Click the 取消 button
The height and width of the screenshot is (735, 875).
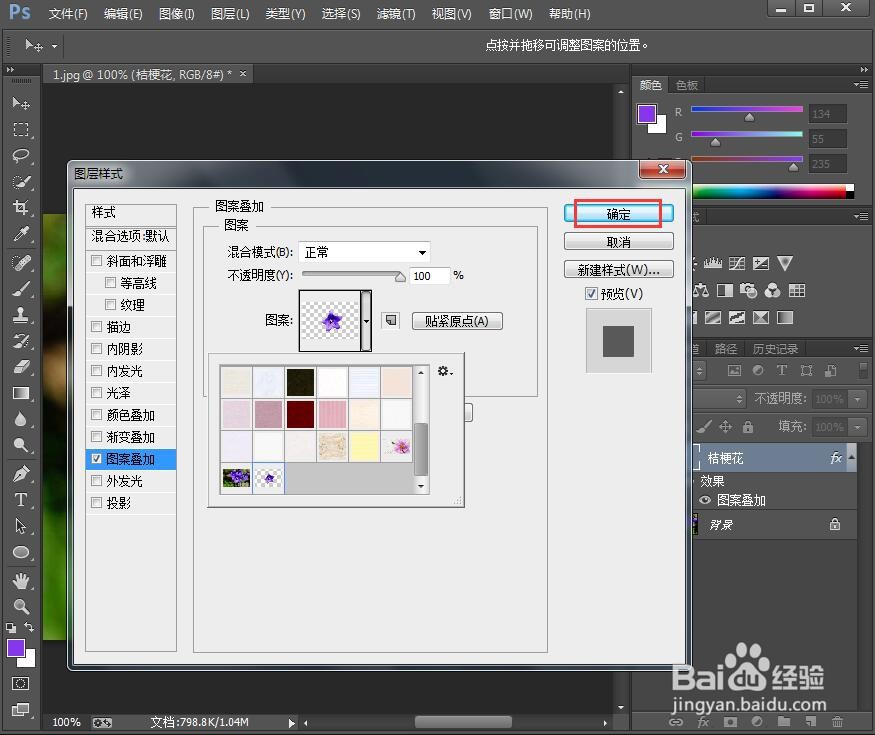[618, 242]
